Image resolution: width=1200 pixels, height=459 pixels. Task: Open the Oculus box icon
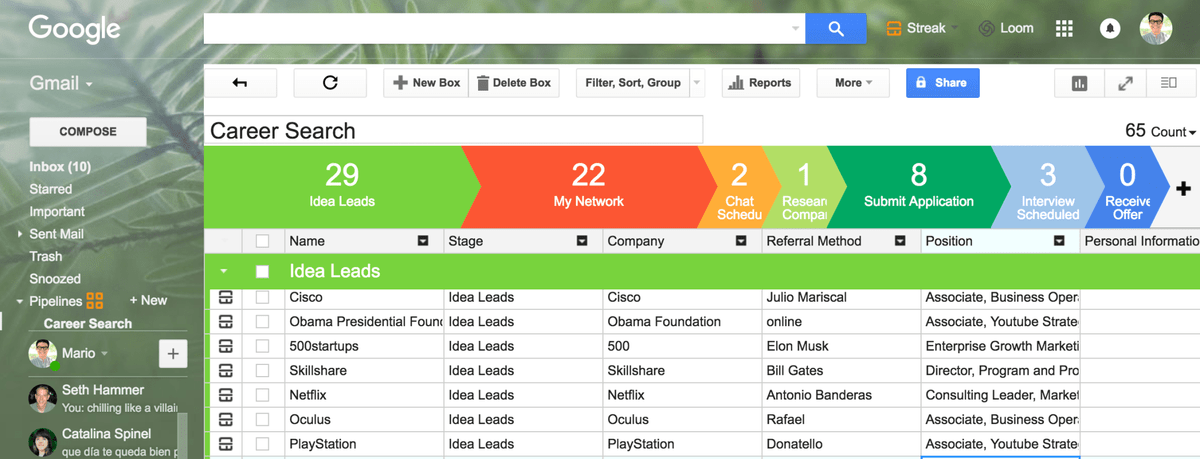225,419
